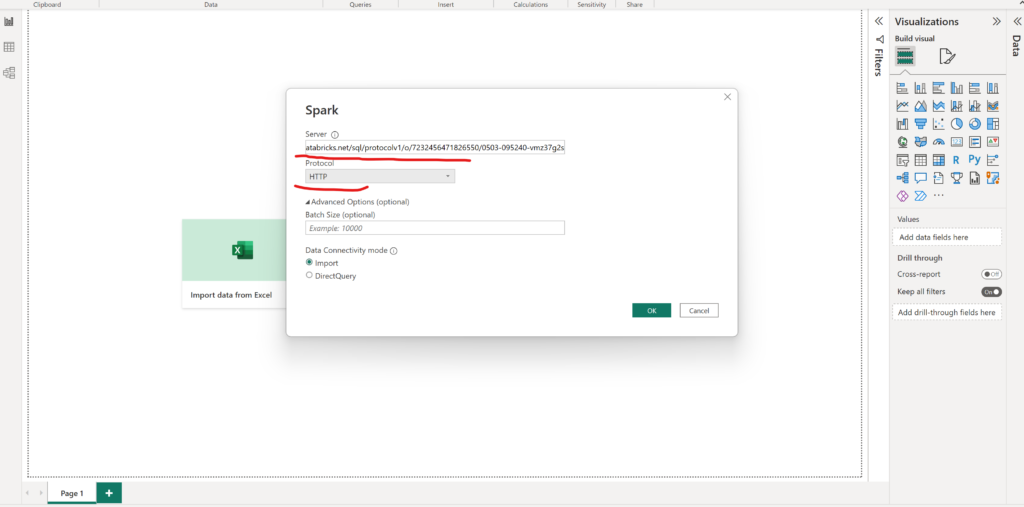Screen dimensions: 1024x507
Task: Collapse the Visualizations pane chevron
Action: coord(997,21)
